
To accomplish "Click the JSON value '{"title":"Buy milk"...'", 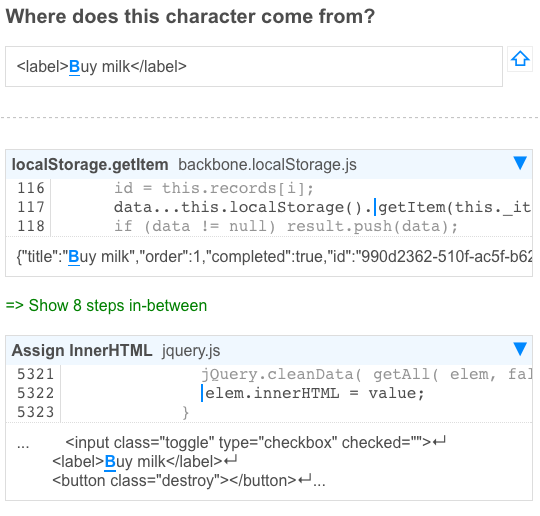I will pyautogui.click(x=274, y=257).
